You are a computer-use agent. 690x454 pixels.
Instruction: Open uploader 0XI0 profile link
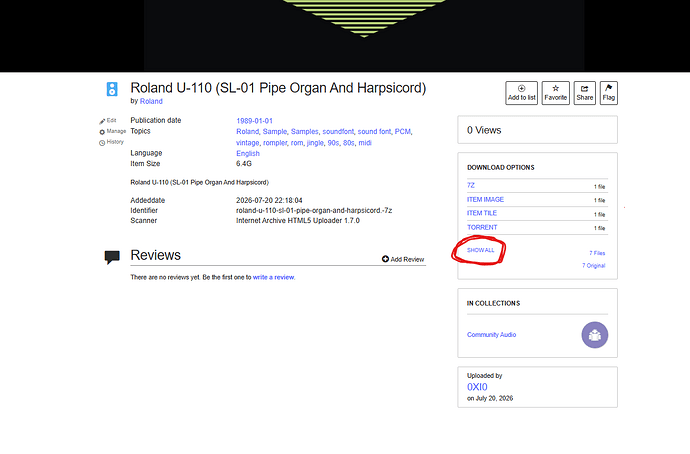(x=477, y=387)
